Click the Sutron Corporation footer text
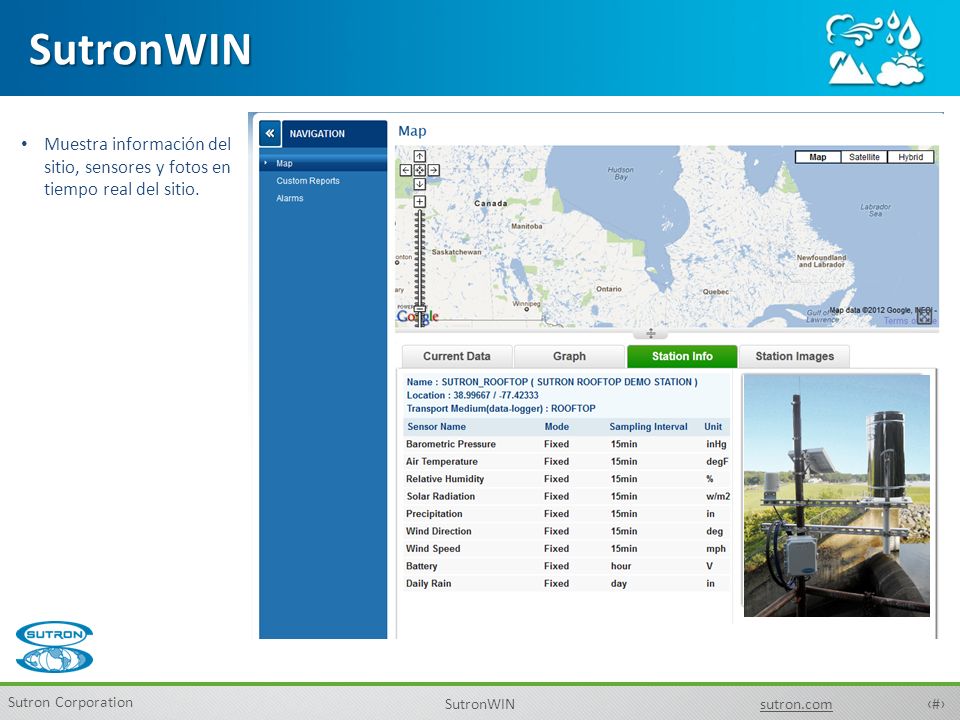Image resolution: width=960 pixels, height=720 pixels. pyautogui.click(x=70, y=702)
